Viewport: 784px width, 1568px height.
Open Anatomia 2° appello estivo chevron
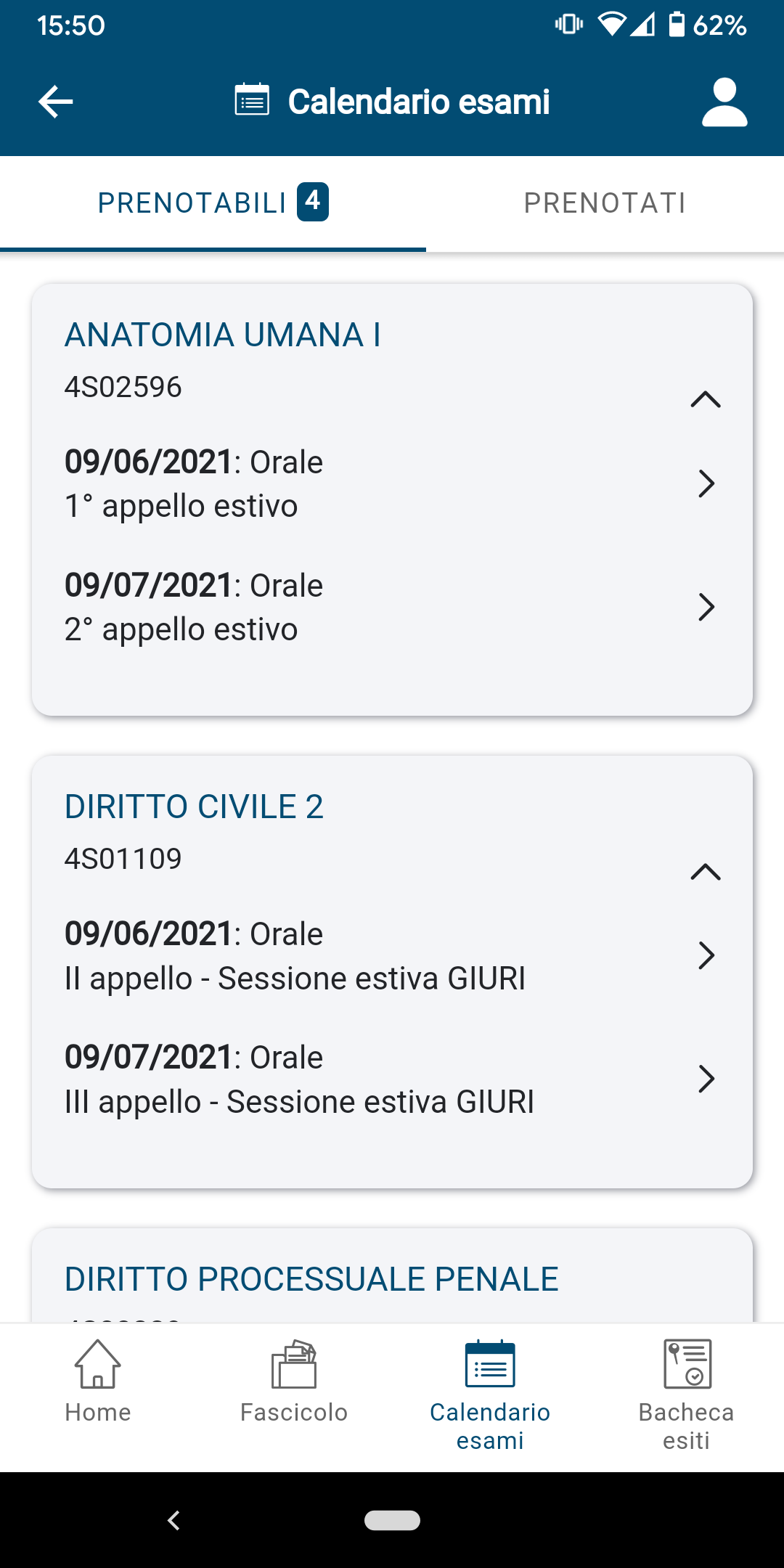(706, 607)
